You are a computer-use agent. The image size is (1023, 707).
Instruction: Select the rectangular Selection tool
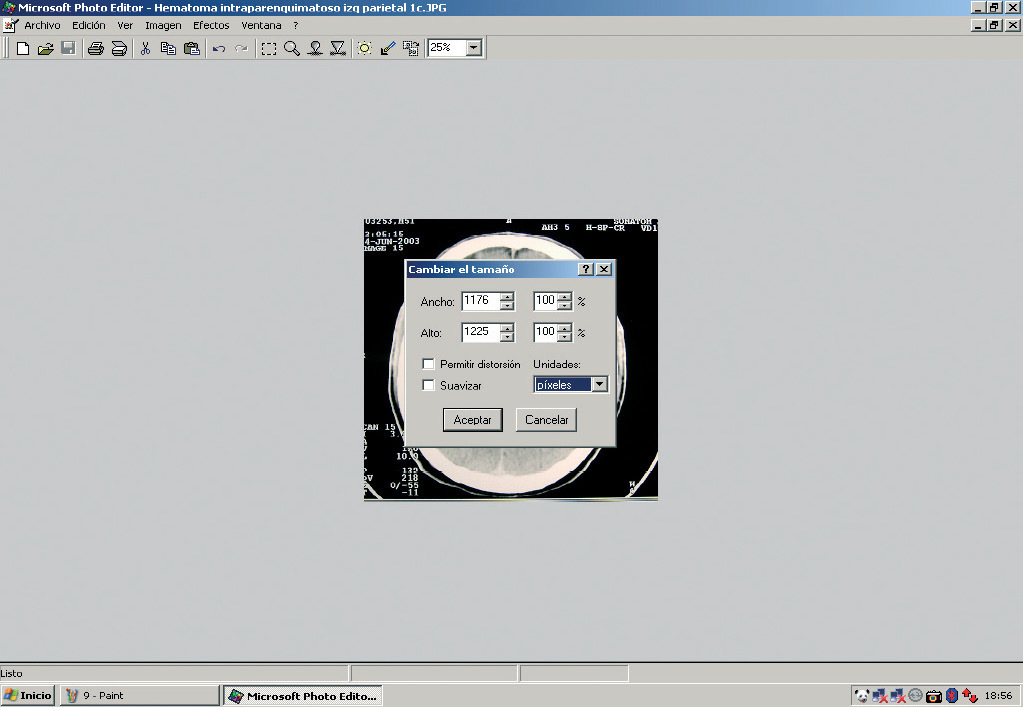(x=269, y=48)
